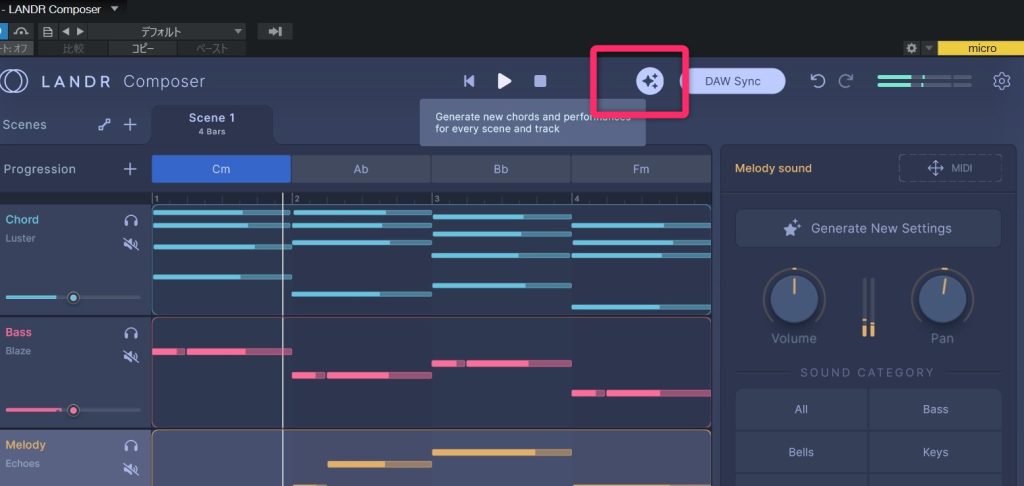Click the scene link icon beside Scenes
The height and width of the screenshot is (486, 1024).
tap(104, 125)
